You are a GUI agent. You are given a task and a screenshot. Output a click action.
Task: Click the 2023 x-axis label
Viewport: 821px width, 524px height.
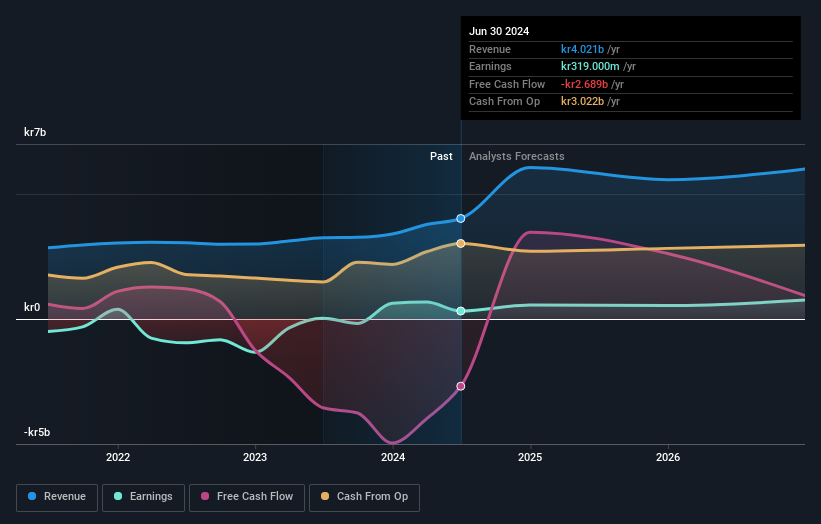[255, 457]
